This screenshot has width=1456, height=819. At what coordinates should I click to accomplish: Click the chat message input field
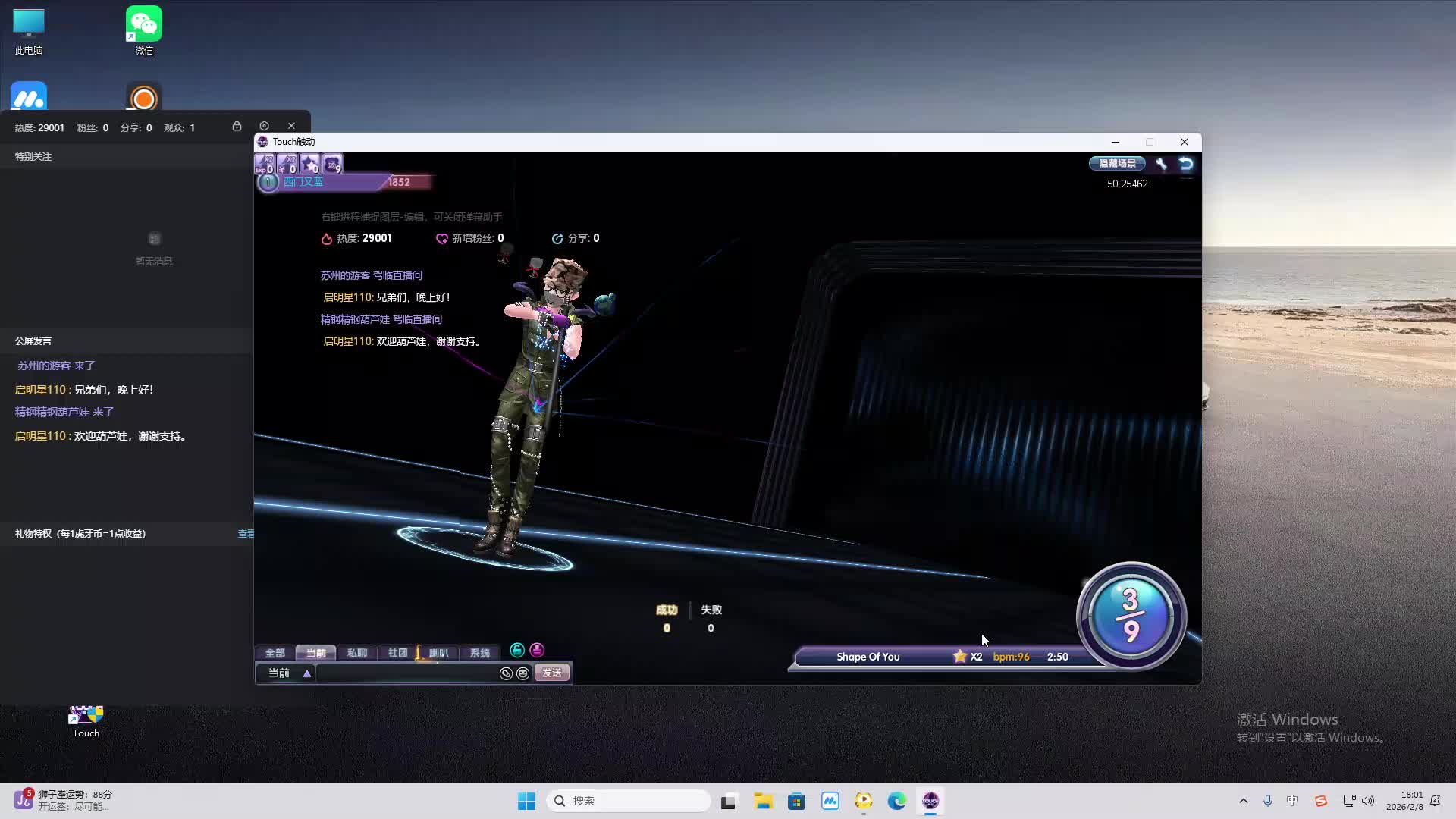pyautogui.click(x=406, y=673)
